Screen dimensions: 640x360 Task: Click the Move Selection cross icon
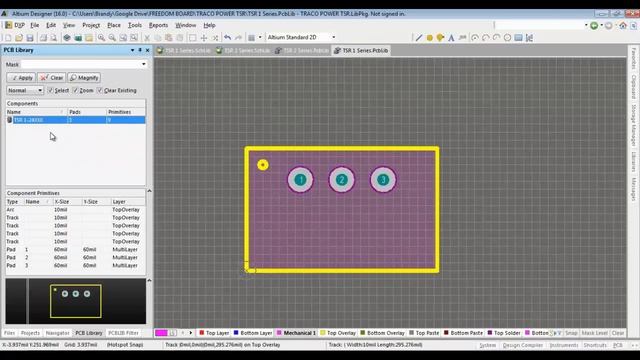(x=204, y=38)
